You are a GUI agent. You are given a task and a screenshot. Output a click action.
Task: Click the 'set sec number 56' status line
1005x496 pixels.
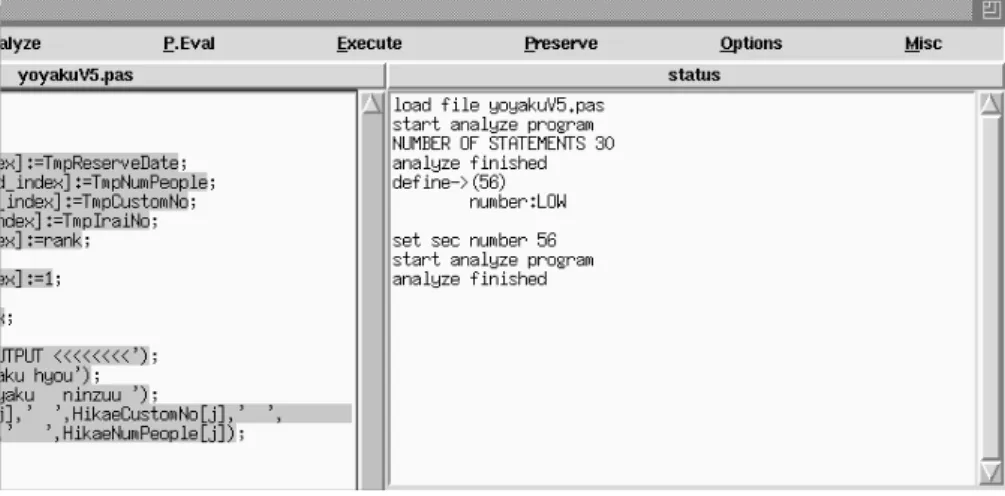[474, 241]
